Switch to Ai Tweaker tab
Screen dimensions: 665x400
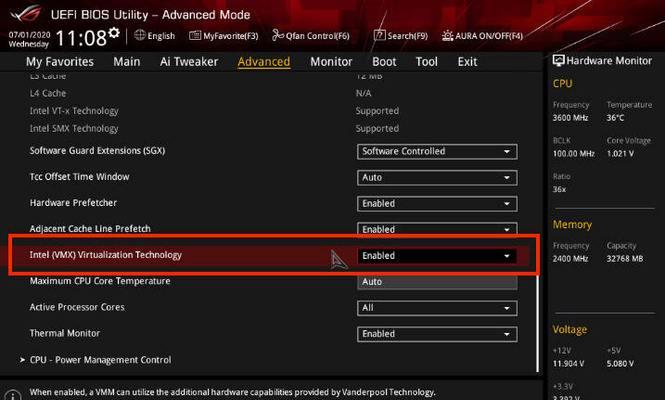(x=189, y=62)
